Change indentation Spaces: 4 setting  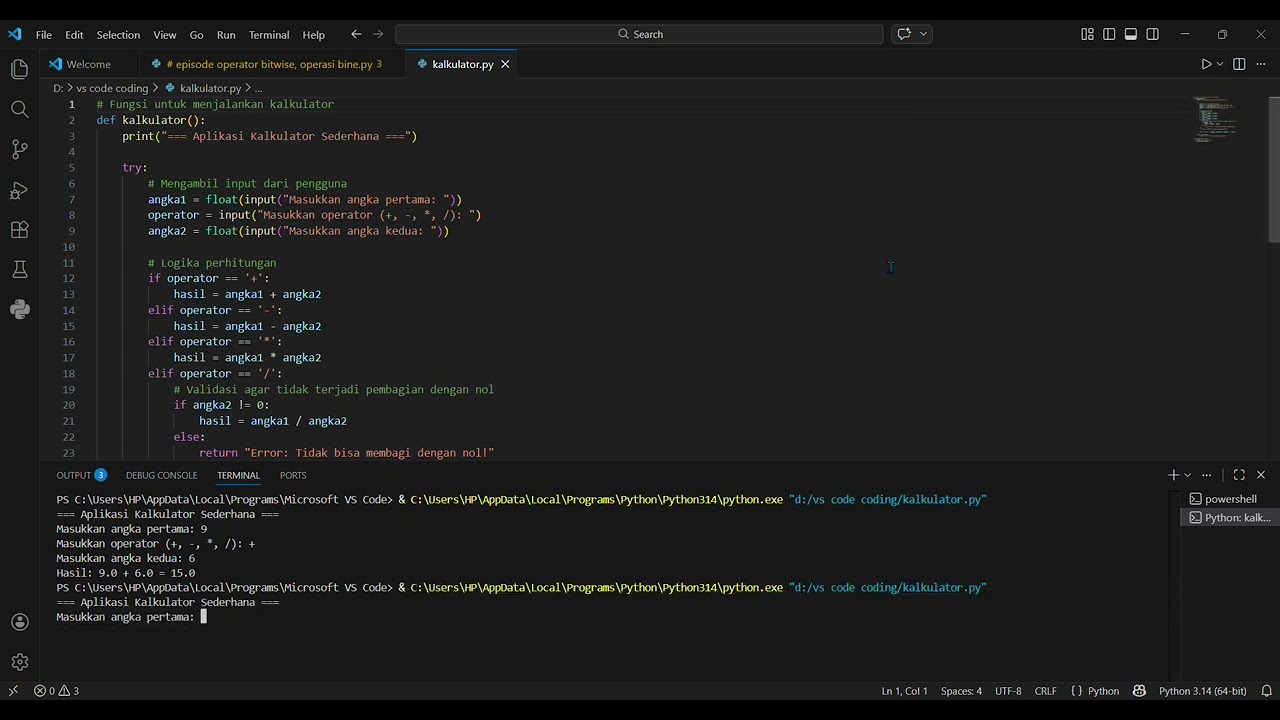(961, 691)
